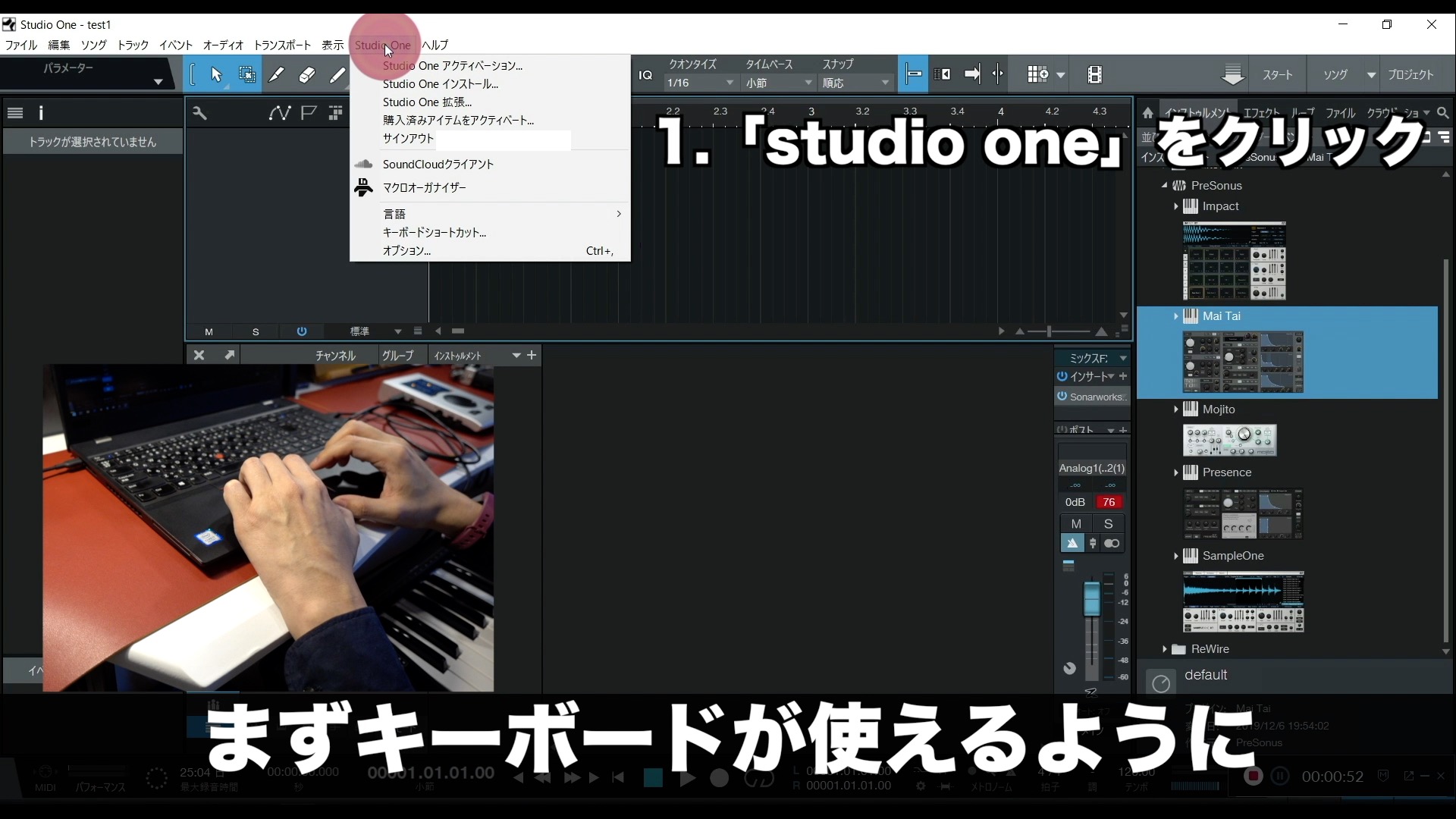
Task: Select the Arrow tool in the toolbar
Action: click(x=217, y=74)
